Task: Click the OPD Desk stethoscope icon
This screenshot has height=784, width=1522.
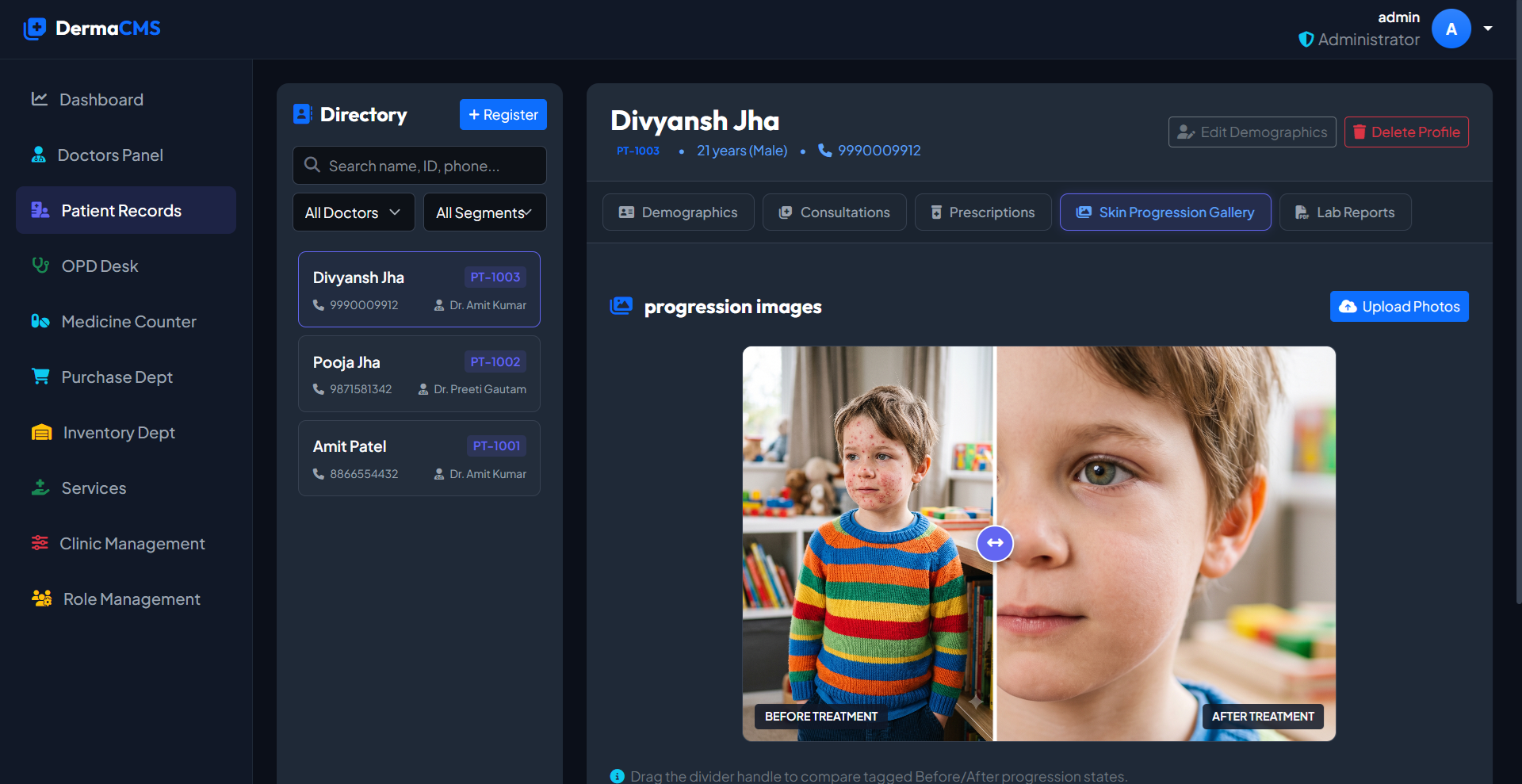Action: pos(40,266)
